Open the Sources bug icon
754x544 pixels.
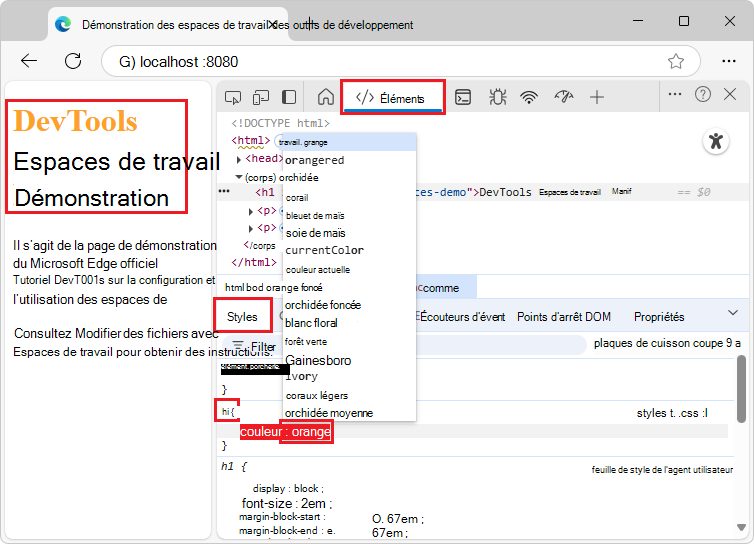(498, 97)
